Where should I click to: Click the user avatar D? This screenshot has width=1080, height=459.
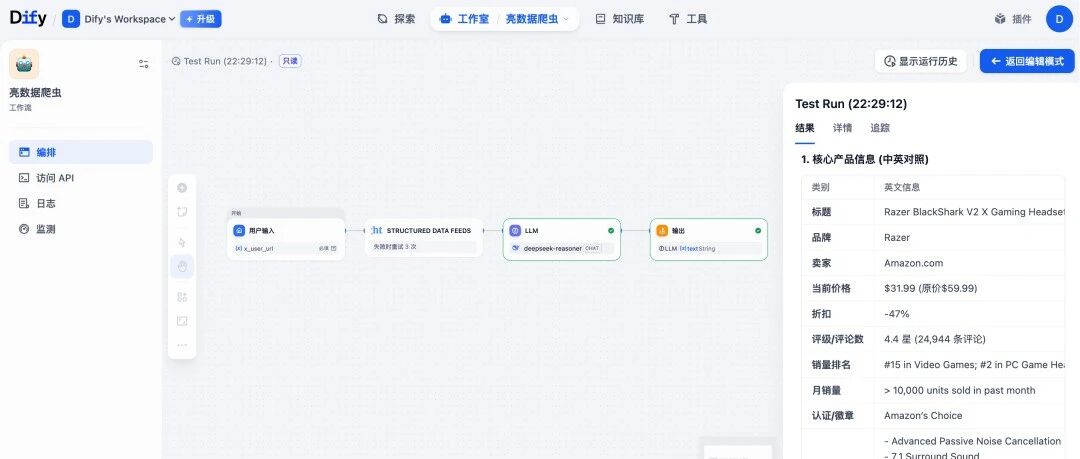[x=1059, y=19]
